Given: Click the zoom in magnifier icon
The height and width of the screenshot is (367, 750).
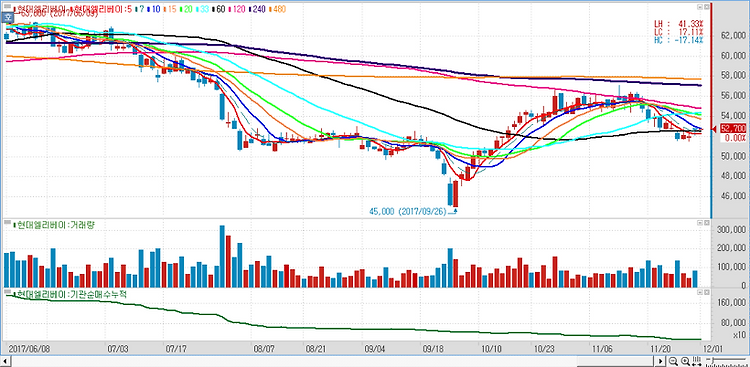Looking at the screenshot, I should point(685,361).
